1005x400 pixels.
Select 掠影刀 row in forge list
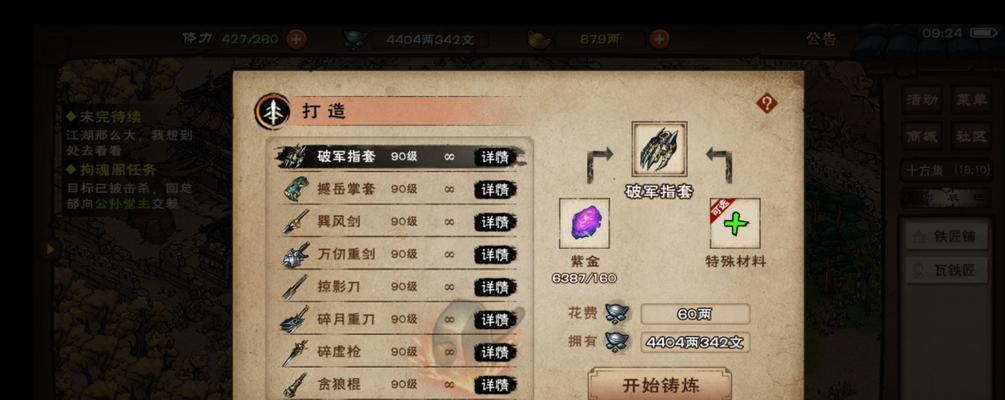pyautogui.click(x=399, y=287)
